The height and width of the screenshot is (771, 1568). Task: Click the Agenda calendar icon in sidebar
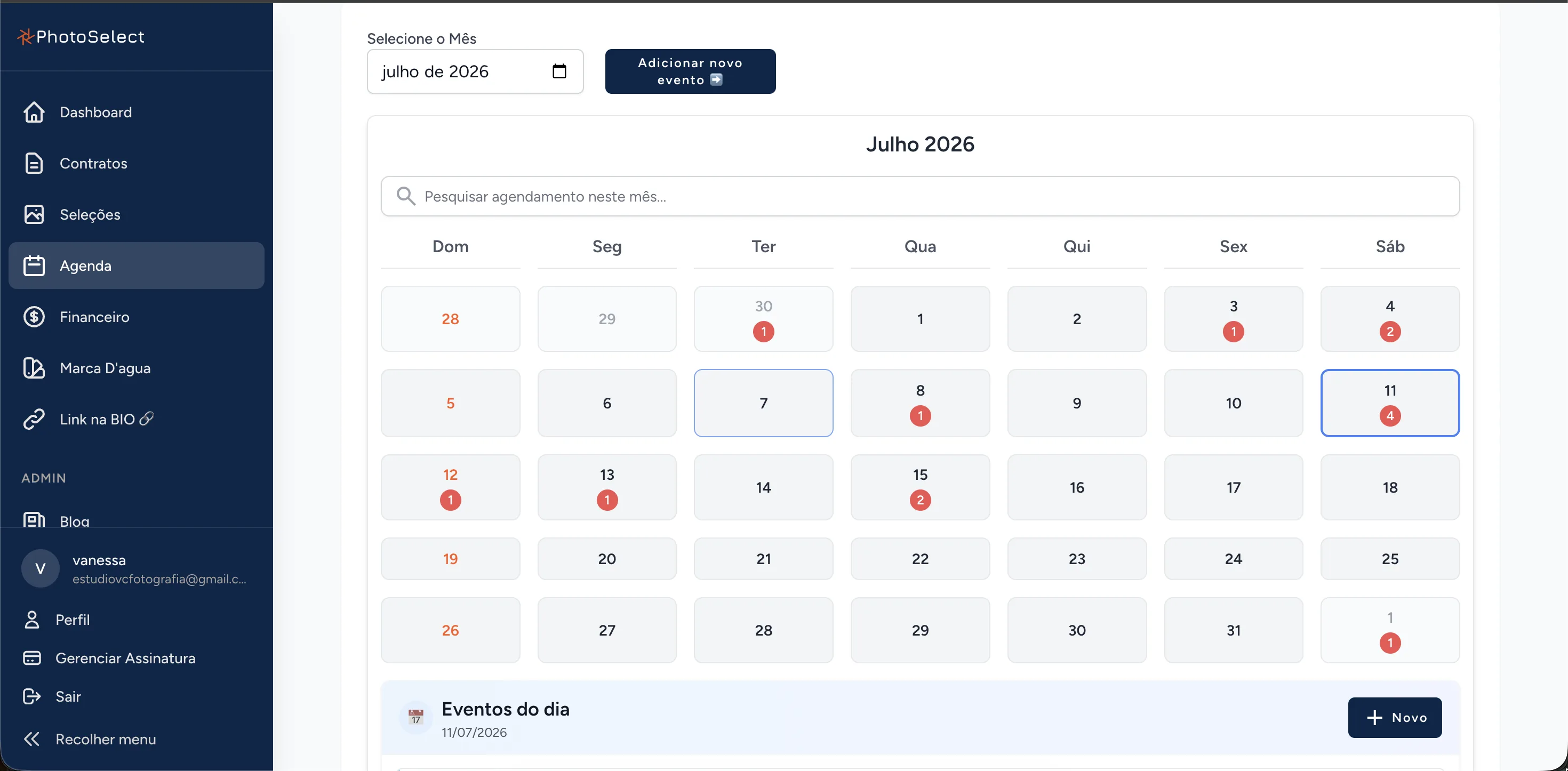pos(34,266)
